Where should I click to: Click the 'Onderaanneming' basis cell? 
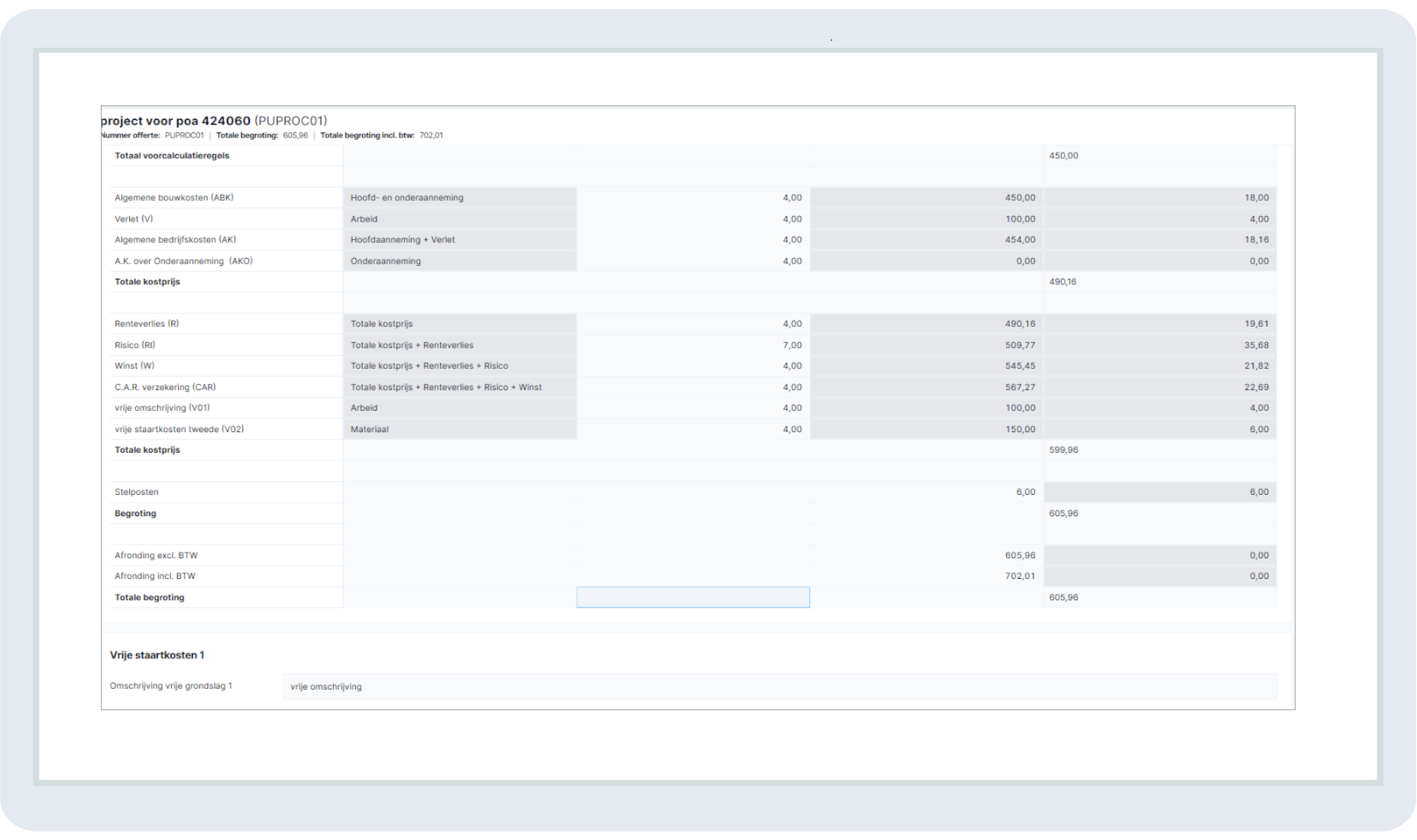click(x=459, y=261)
